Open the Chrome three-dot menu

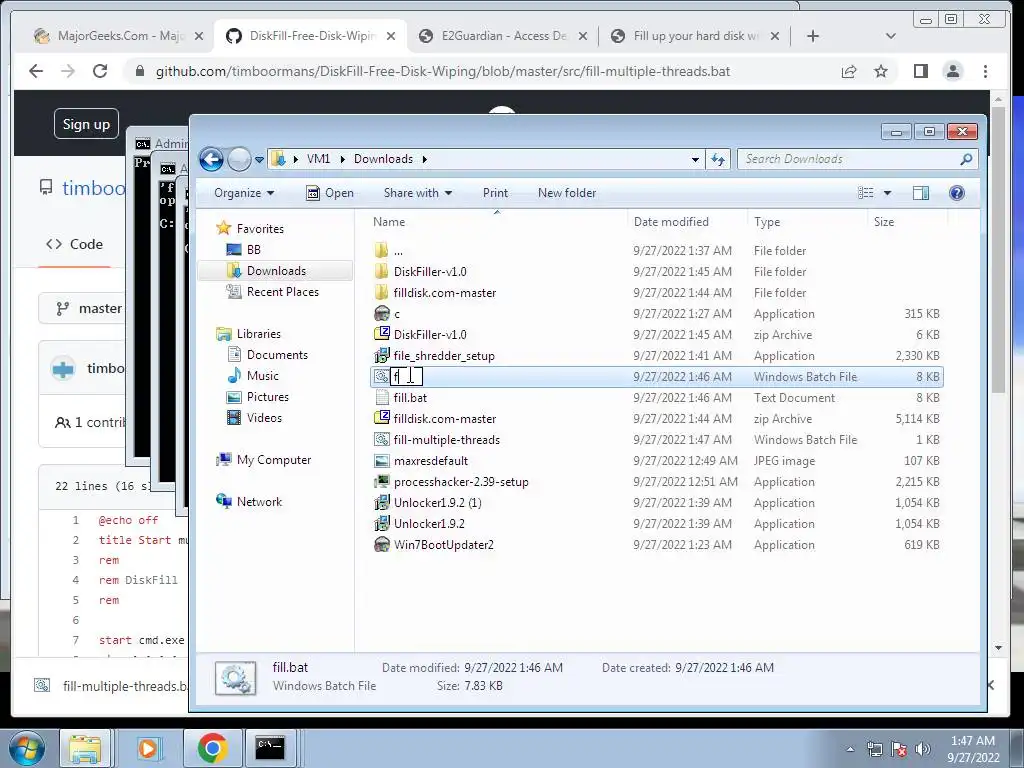click(x=985, y=71)
